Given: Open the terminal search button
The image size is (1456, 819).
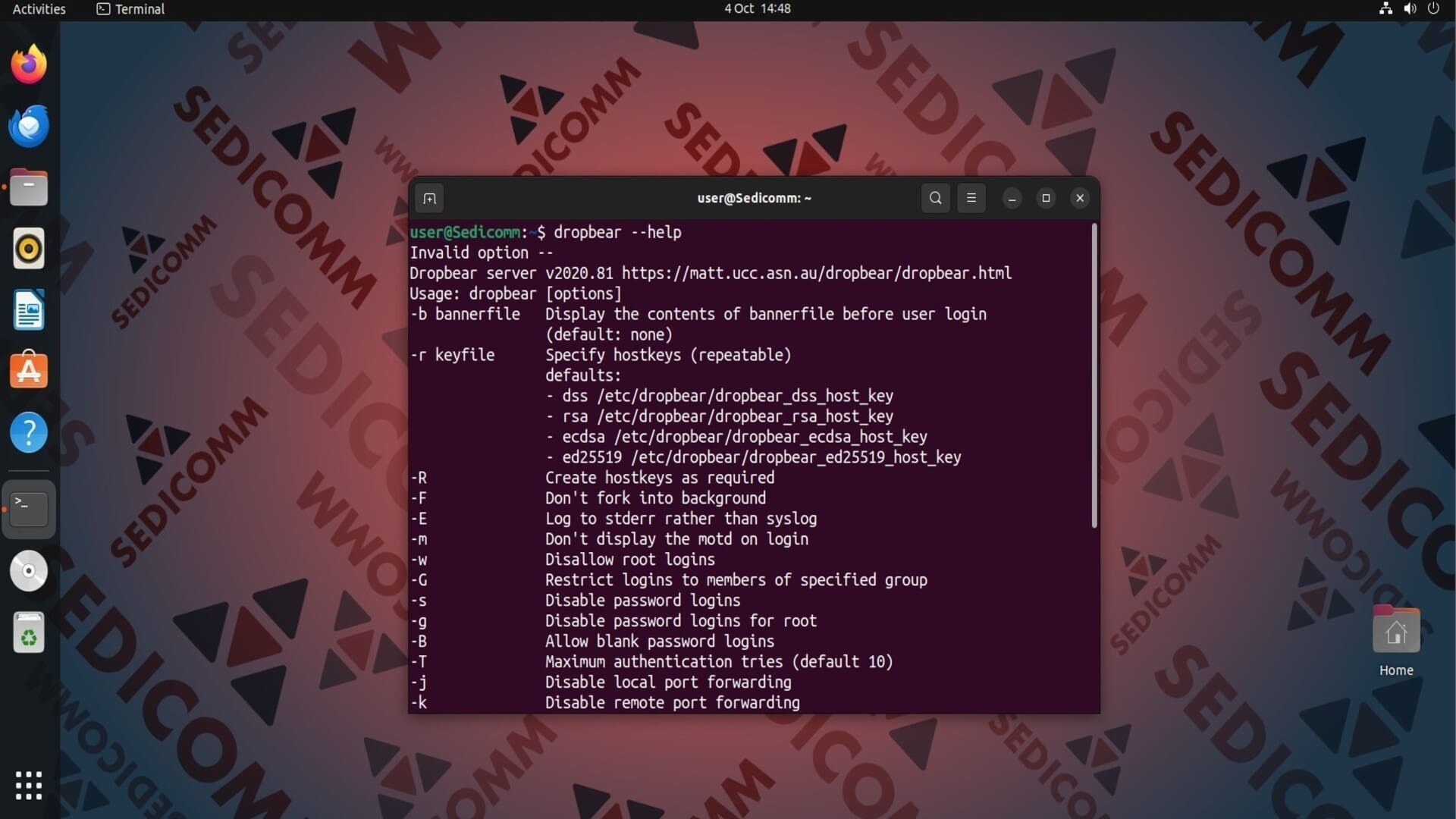Looking at the screenshot, I should 936,199.
